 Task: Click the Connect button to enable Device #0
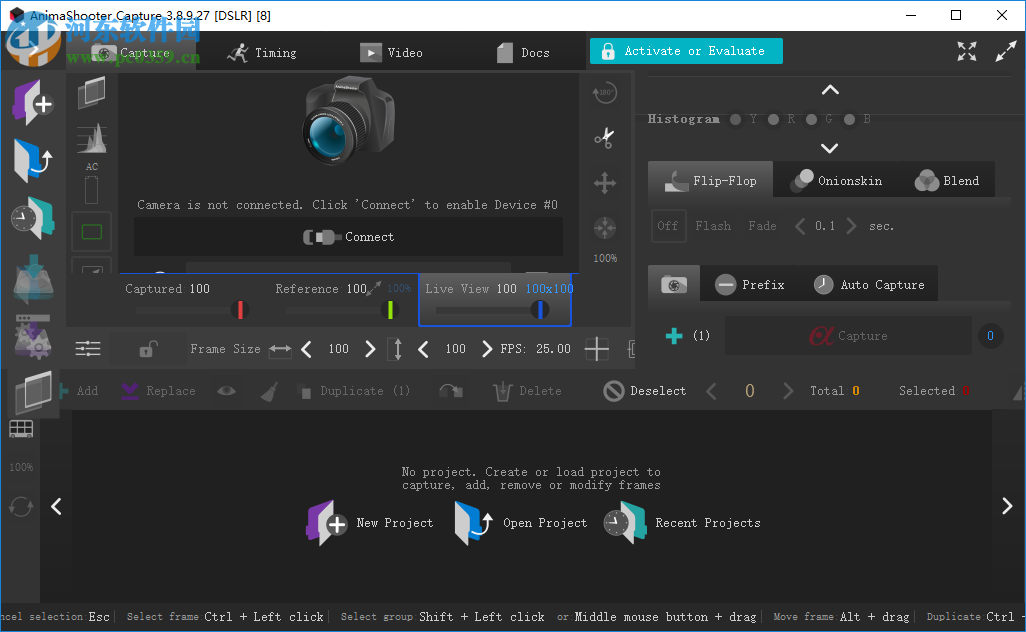(348, 237)
